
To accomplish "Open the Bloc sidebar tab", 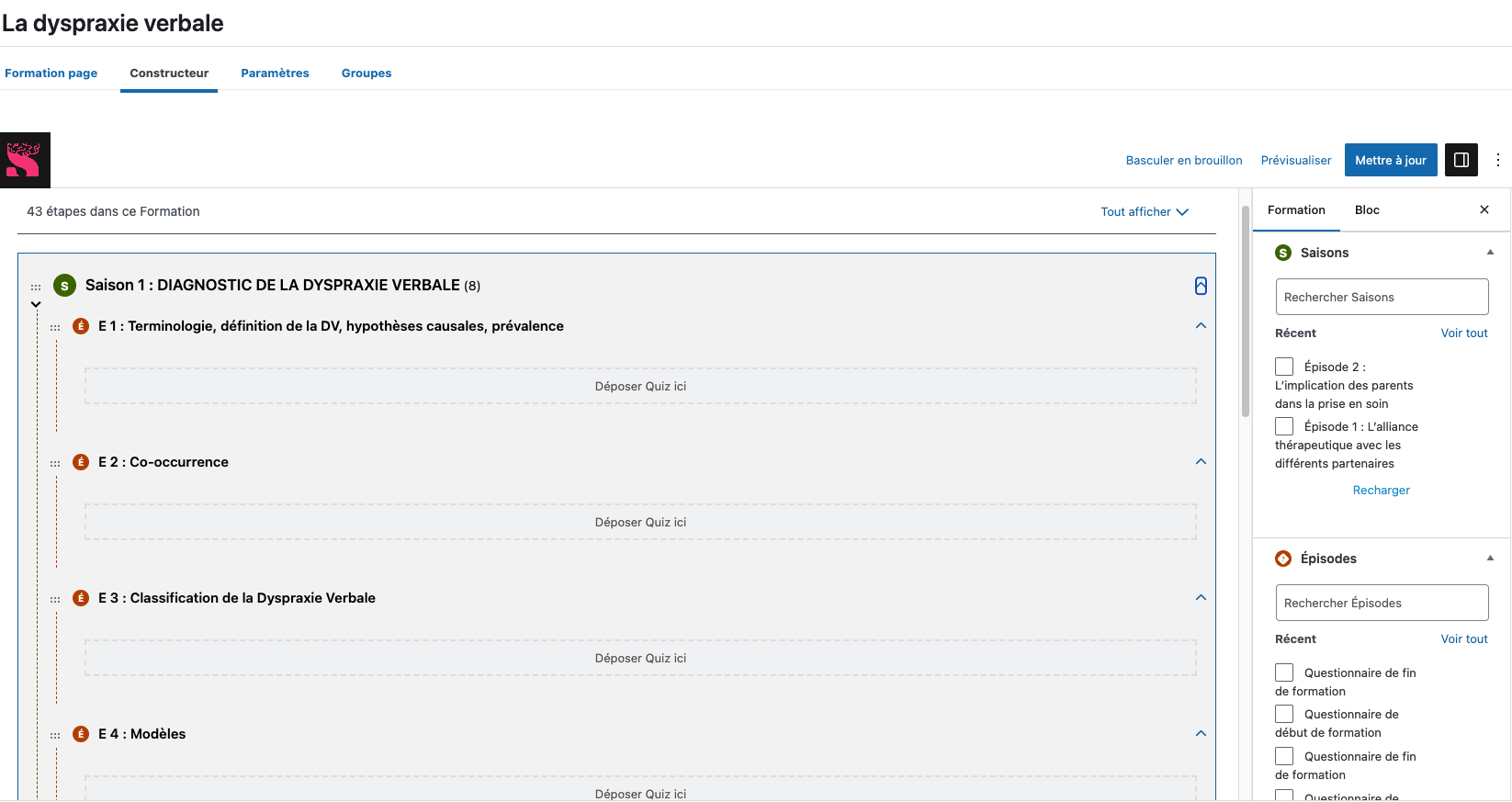I will point(1366,210).
